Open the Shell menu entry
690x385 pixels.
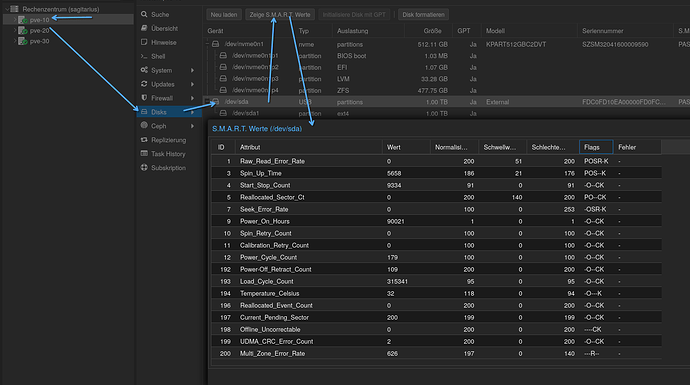point(168,56)
